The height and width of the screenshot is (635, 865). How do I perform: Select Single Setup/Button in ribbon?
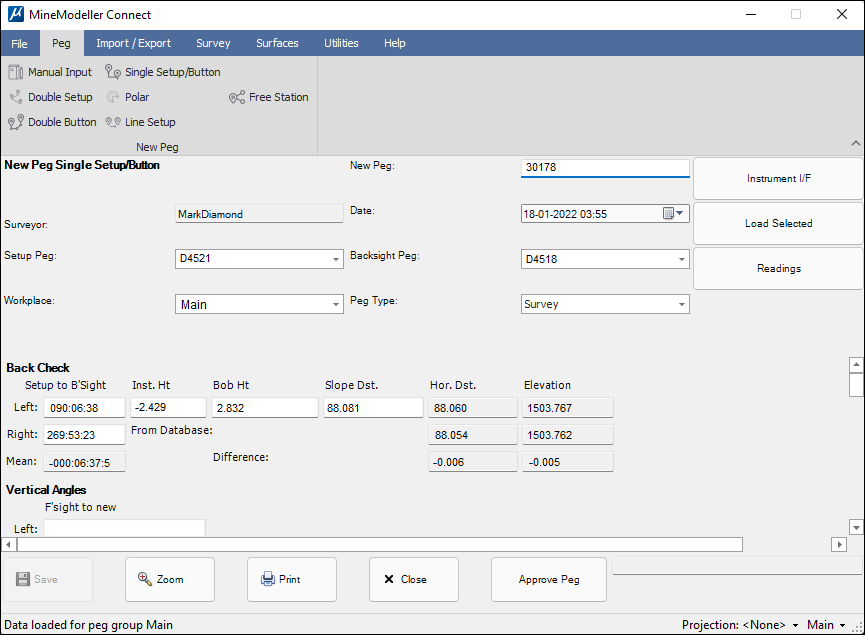[x=163, y=72]
